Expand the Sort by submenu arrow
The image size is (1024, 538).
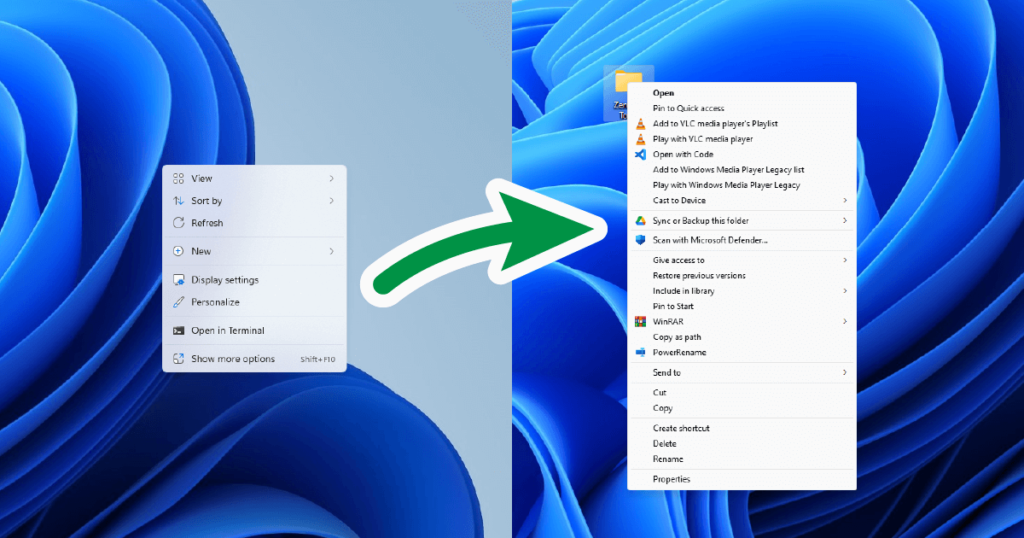point(332,200)
